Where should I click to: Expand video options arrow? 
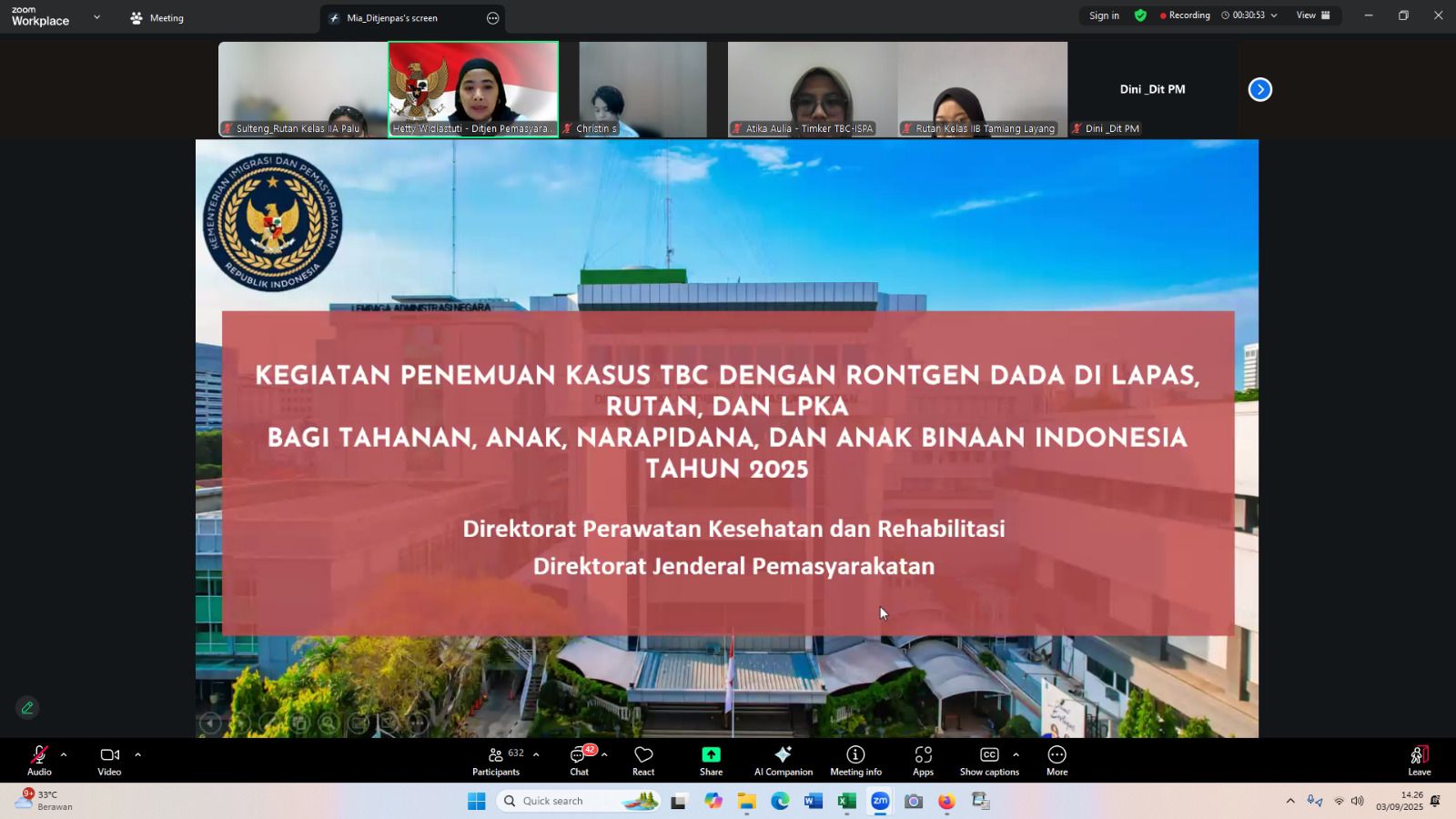coord(137,754)
